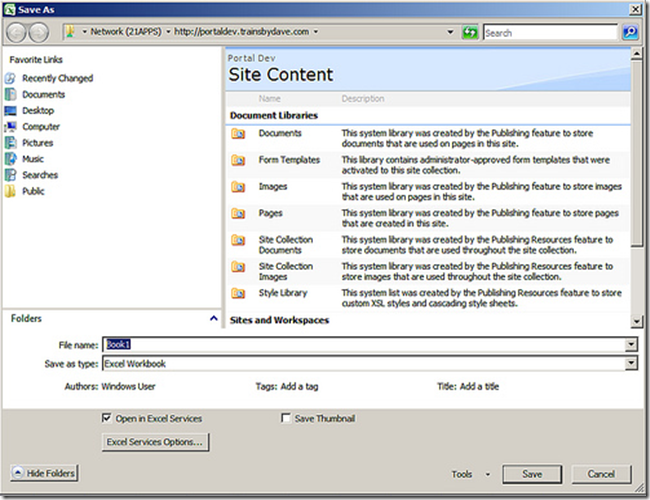Expand the Folders pane chevron
The height and width of the screenshot is (500, 650).
click(x=213, y=318)
